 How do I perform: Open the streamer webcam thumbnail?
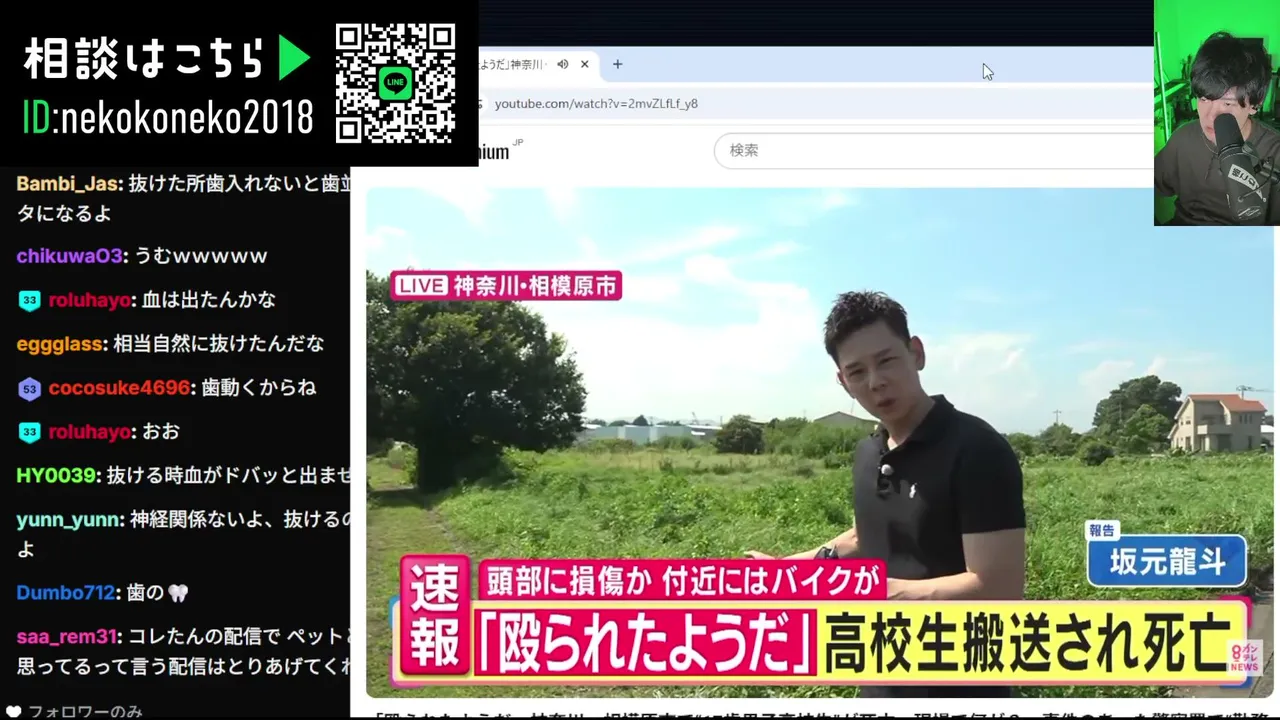[1217, 113]
